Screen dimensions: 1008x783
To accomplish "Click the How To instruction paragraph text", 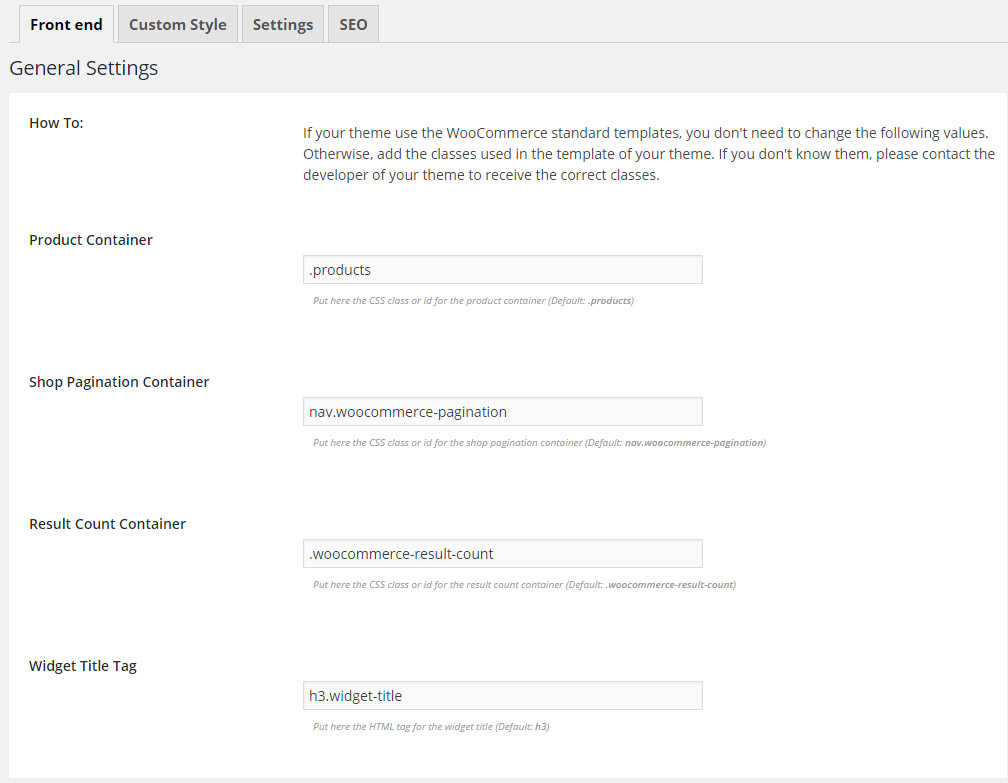I will point(648,153).
